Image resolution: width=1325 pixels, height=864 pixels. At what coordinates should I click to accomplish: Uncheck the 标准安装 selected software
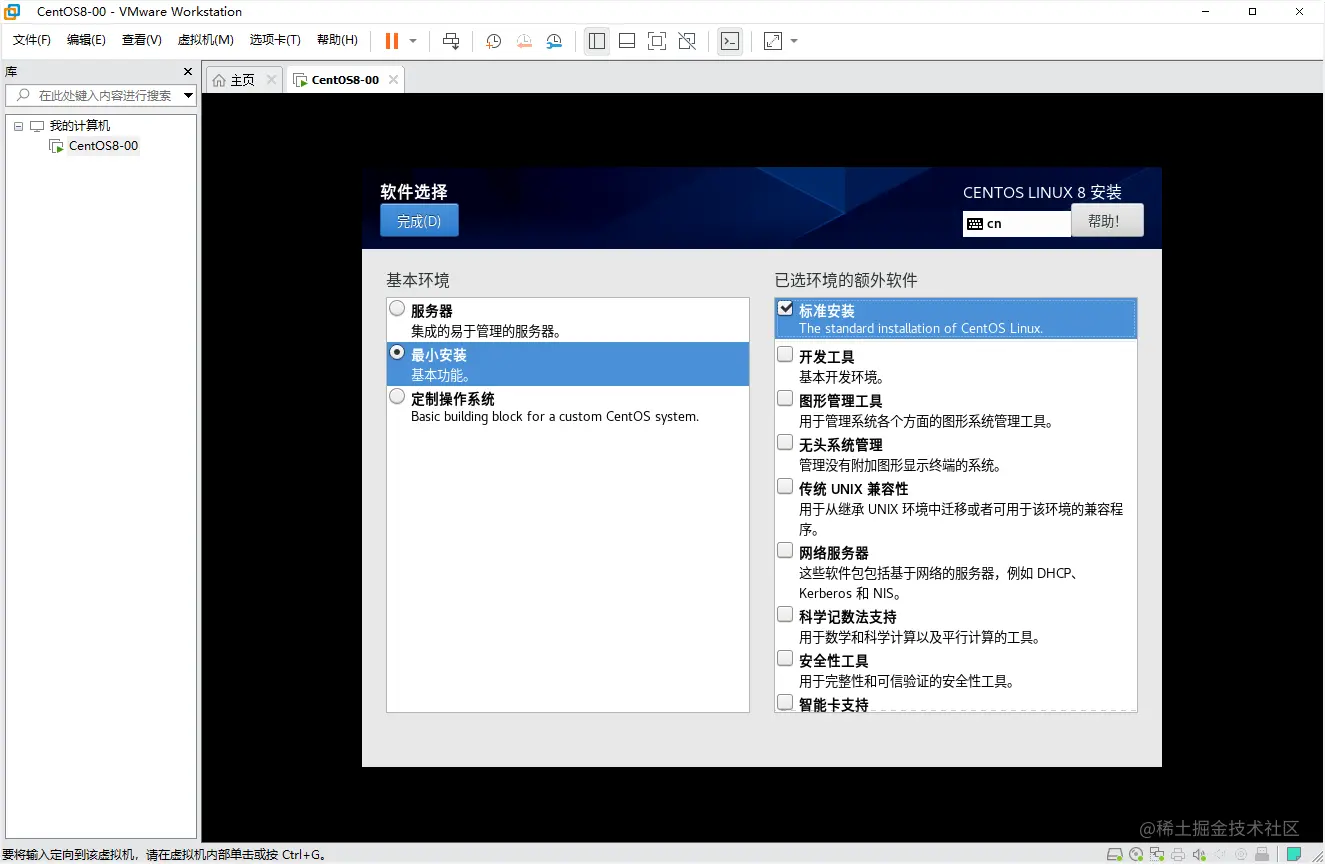(x=785, y=307)
